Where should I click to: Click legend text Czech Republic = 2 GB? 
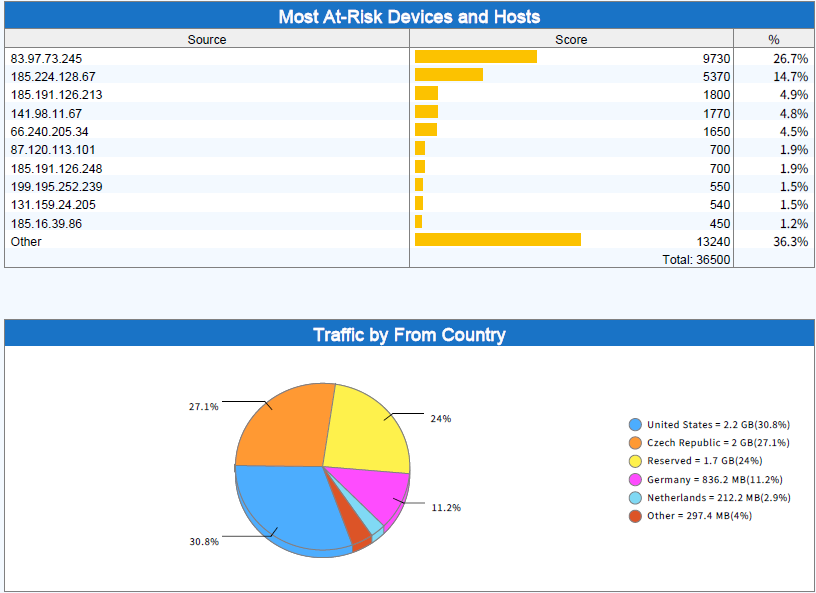click(x=718, y=443)
